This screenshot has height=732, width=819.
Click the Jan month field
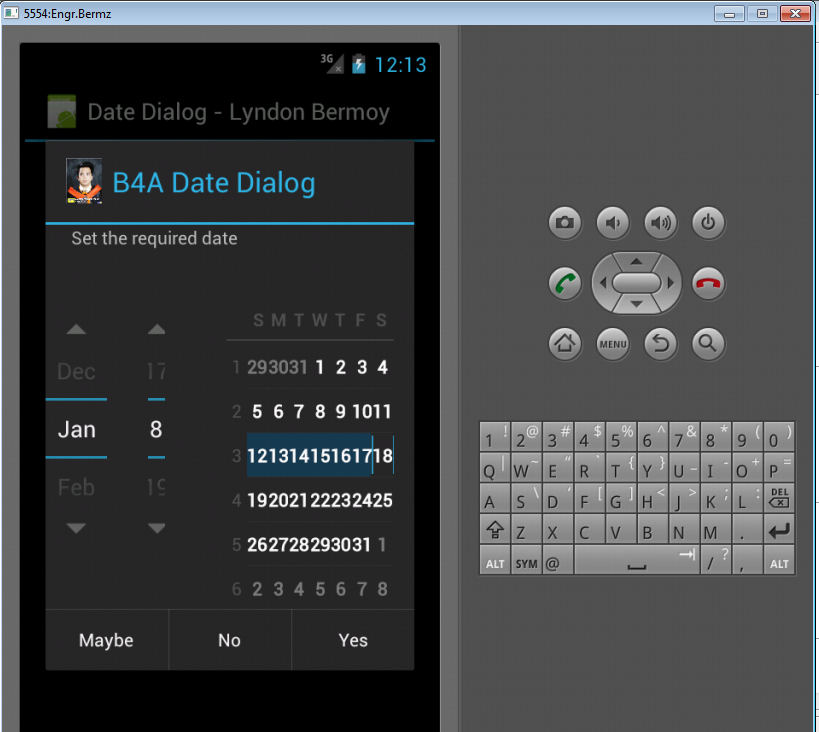coord(76,429)
